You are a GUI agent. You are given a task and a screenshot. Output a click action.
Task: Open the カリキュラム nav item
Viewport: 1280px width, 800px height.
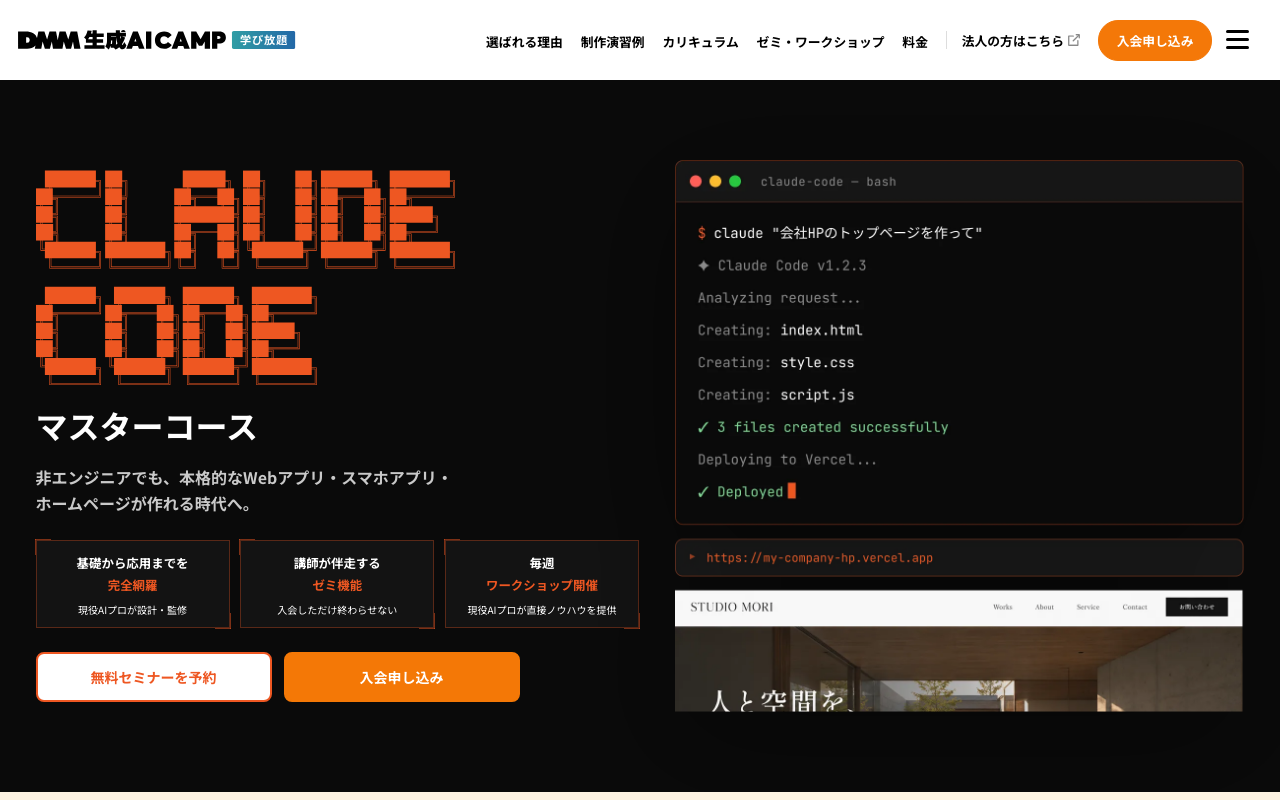coord(700,42)
